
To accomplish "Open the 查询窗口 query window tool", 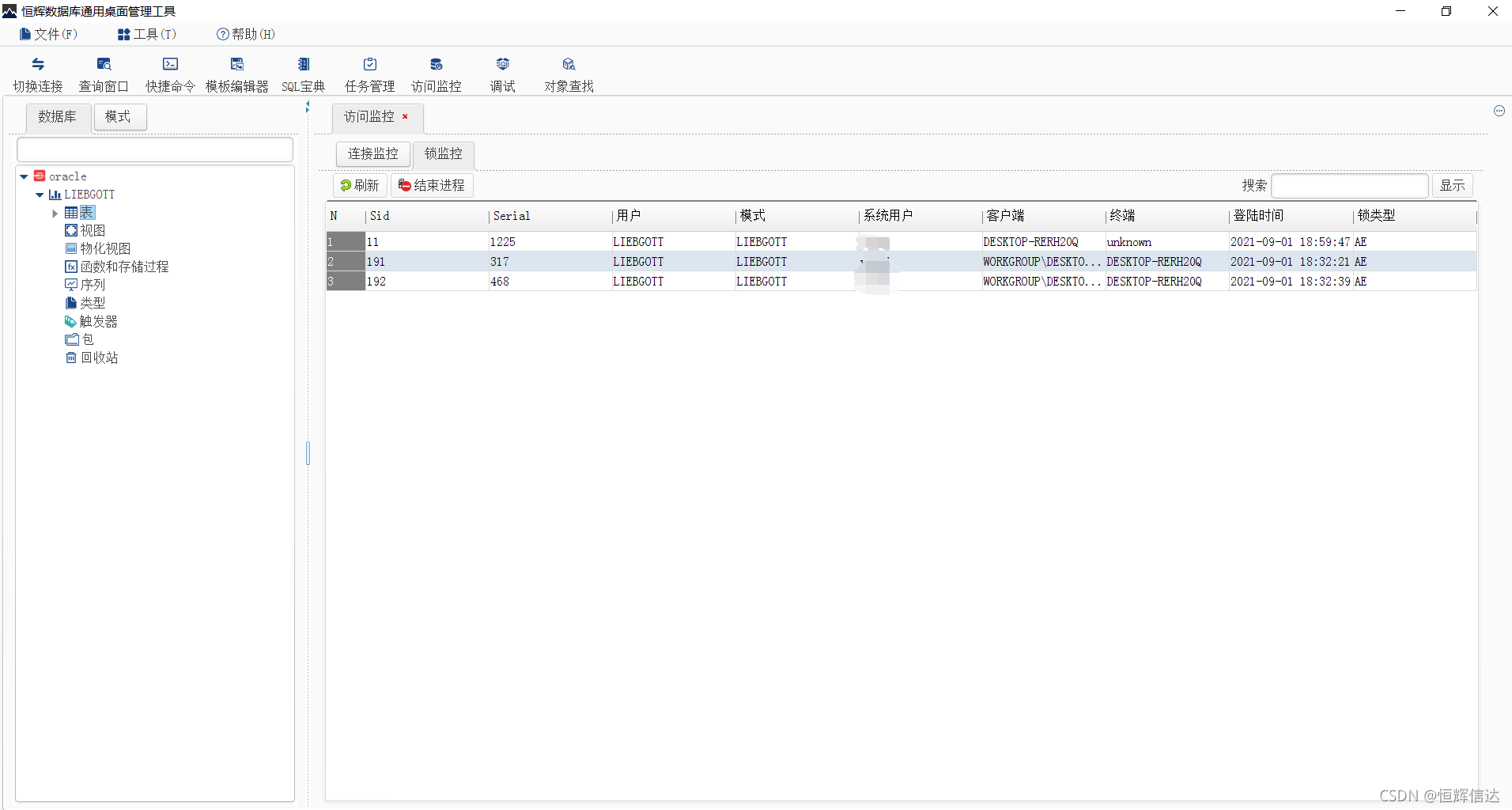I will pos(104,75).
